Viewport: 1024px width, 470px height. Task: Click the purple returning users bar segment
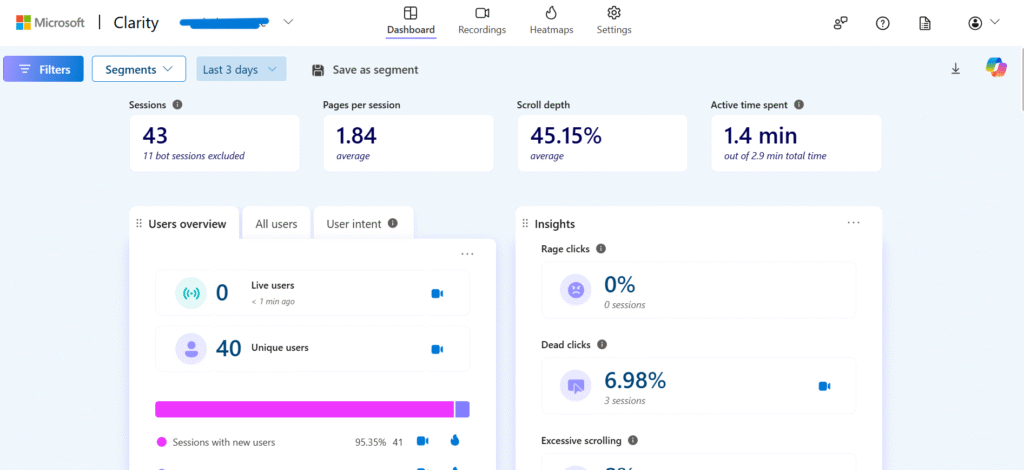tap(462, 409)
